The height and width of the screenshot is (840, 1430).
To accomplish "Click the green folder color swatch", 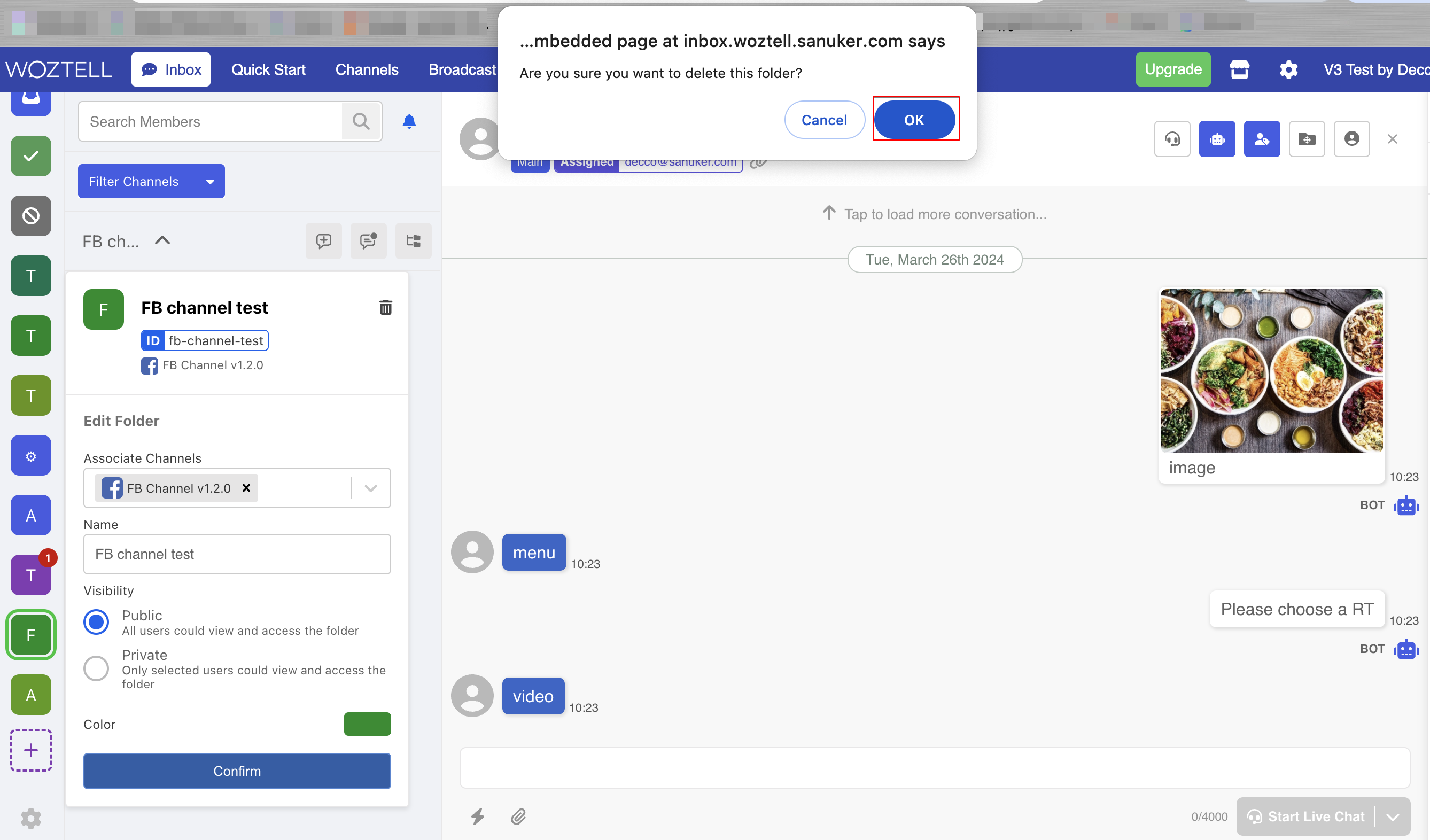I will [367, 724].
